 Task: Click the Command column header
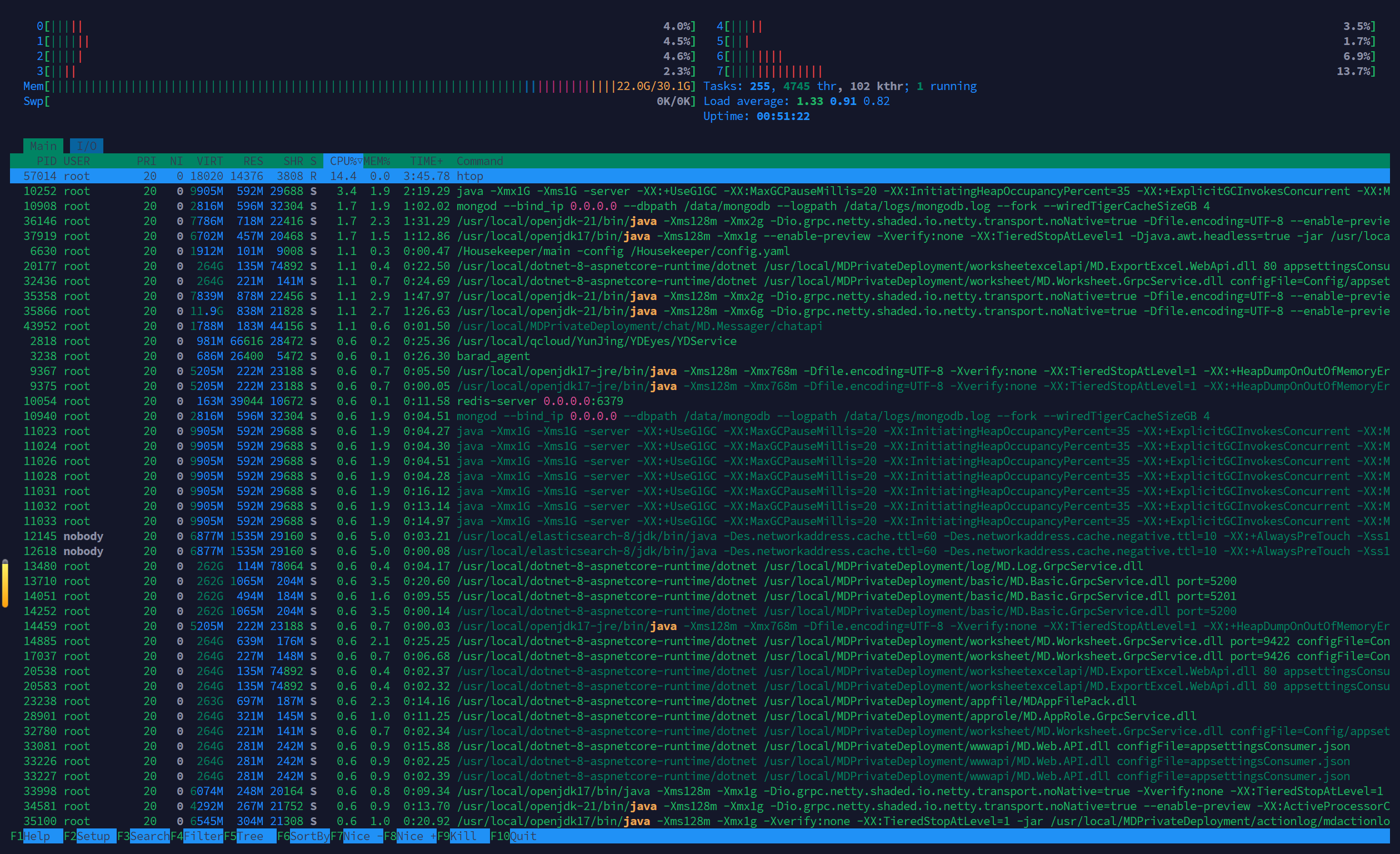click(479, 161)
